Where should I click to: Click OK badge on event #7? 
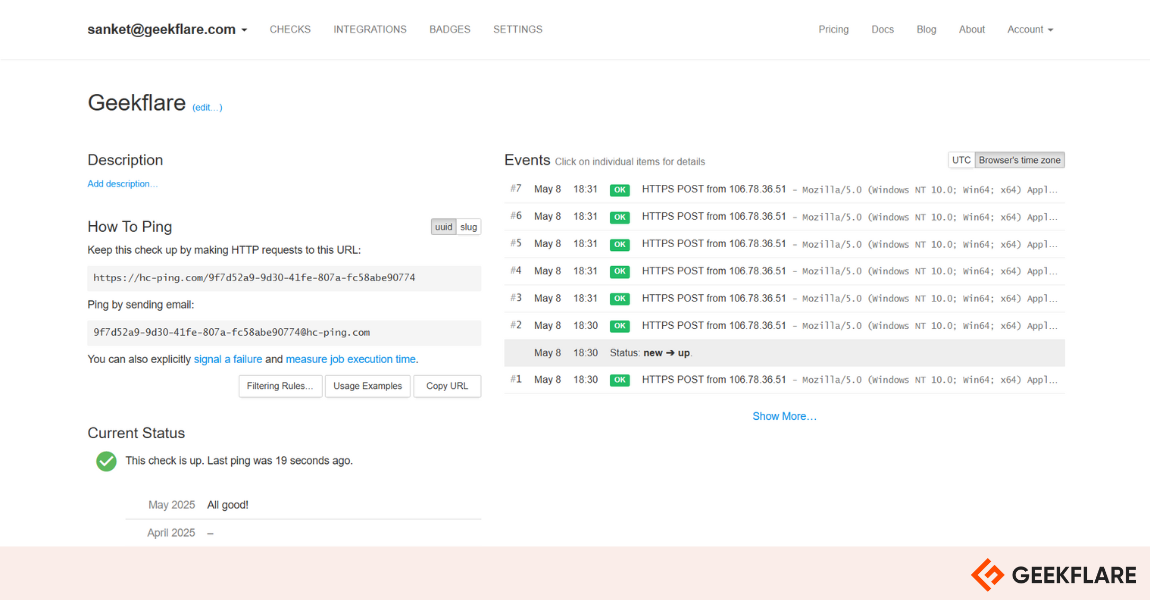pyautogui.click(x=620, y=190)
